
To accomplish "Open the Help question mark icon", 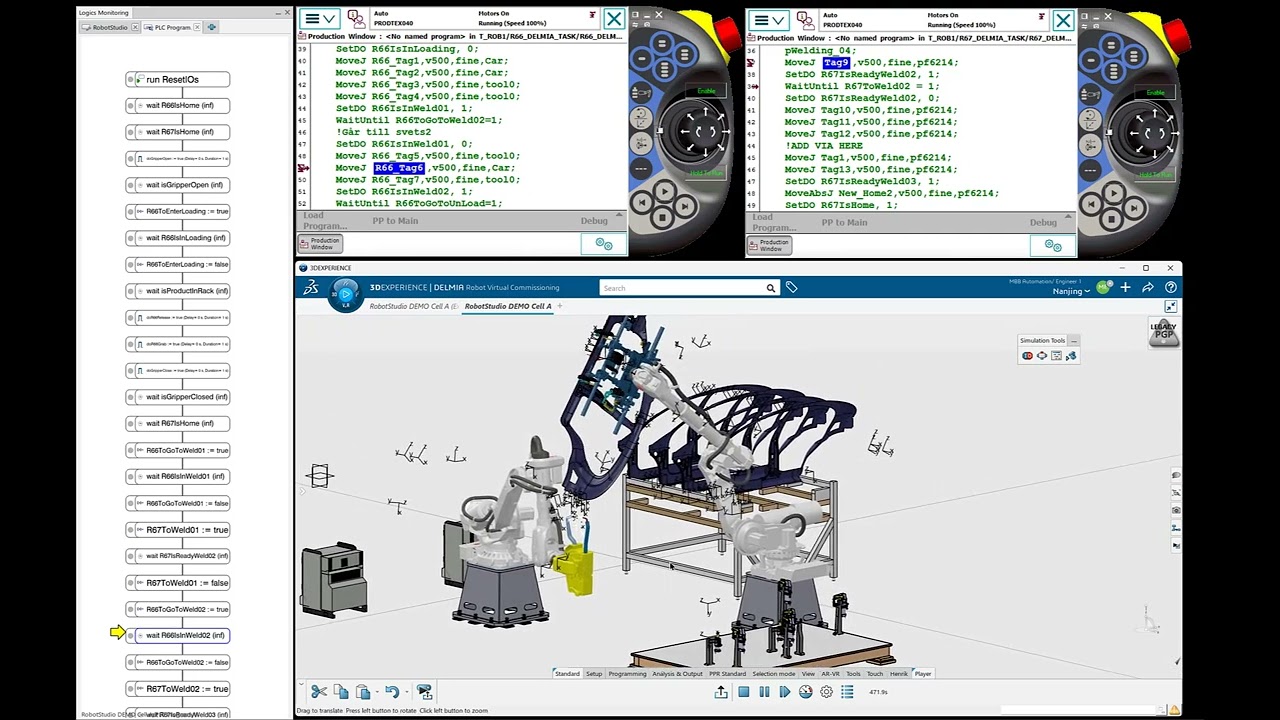I will 1171,288.
